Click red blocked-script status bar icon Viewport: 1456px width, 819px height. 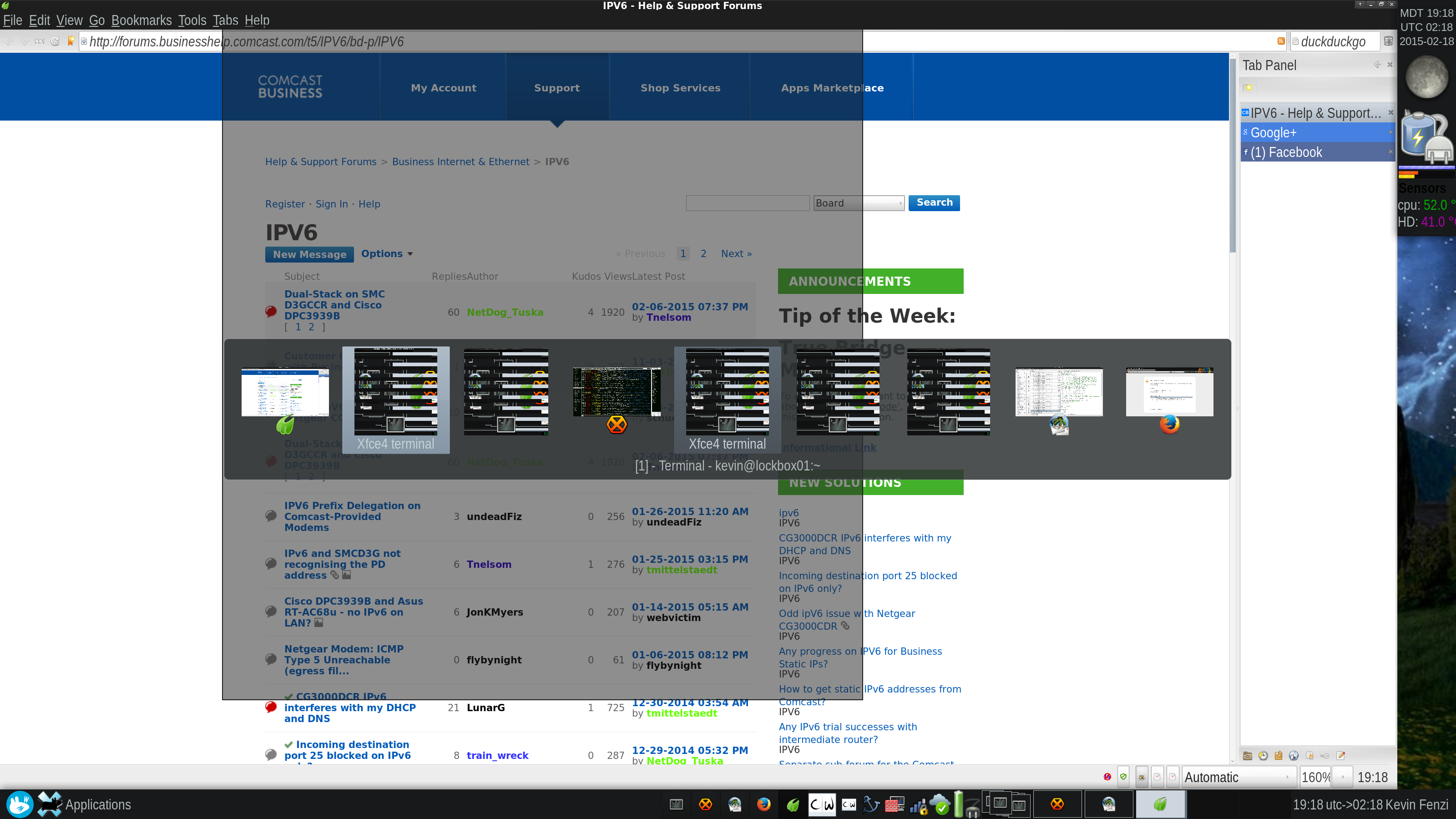pyautogui.click(x=1107, y=777)
